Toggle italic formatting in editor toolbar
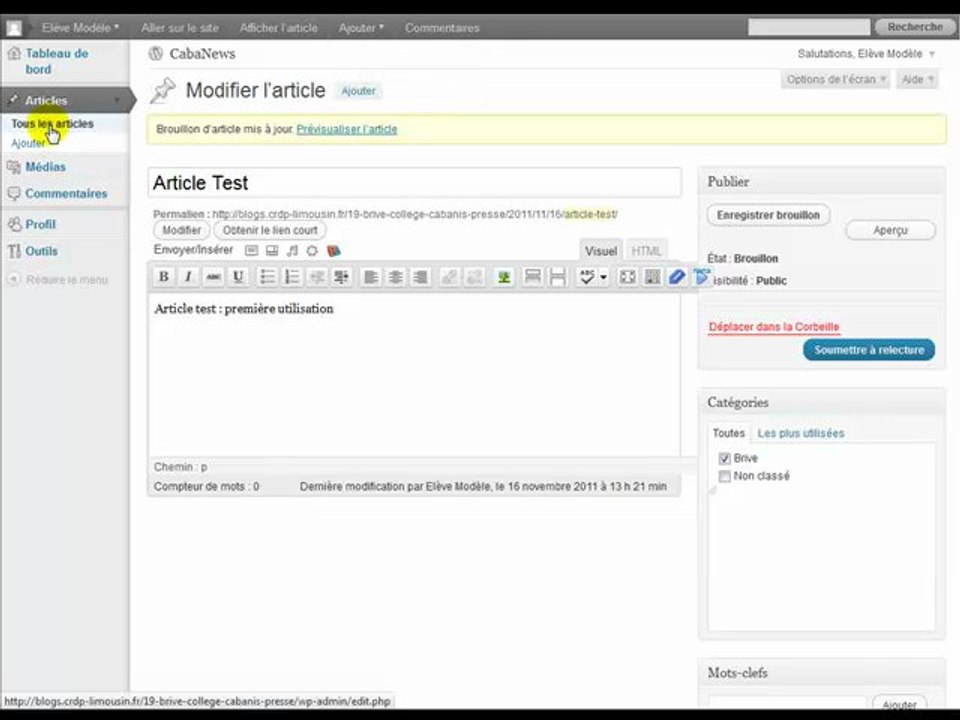The width and height of the screenshot is (960, 720). point(188,277)
